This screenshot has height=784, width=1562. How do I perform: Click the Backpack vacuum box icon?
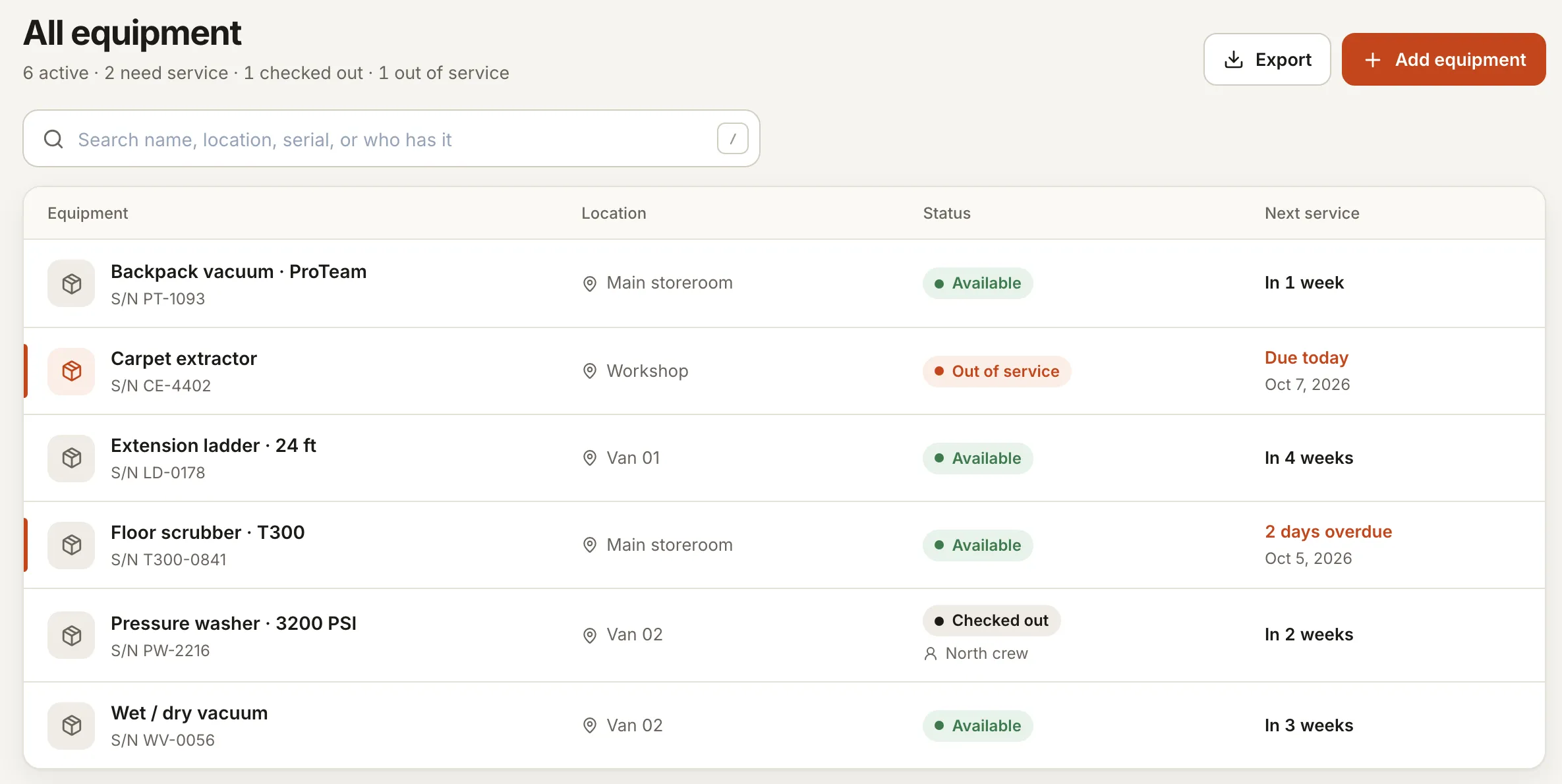coord(71,283)
